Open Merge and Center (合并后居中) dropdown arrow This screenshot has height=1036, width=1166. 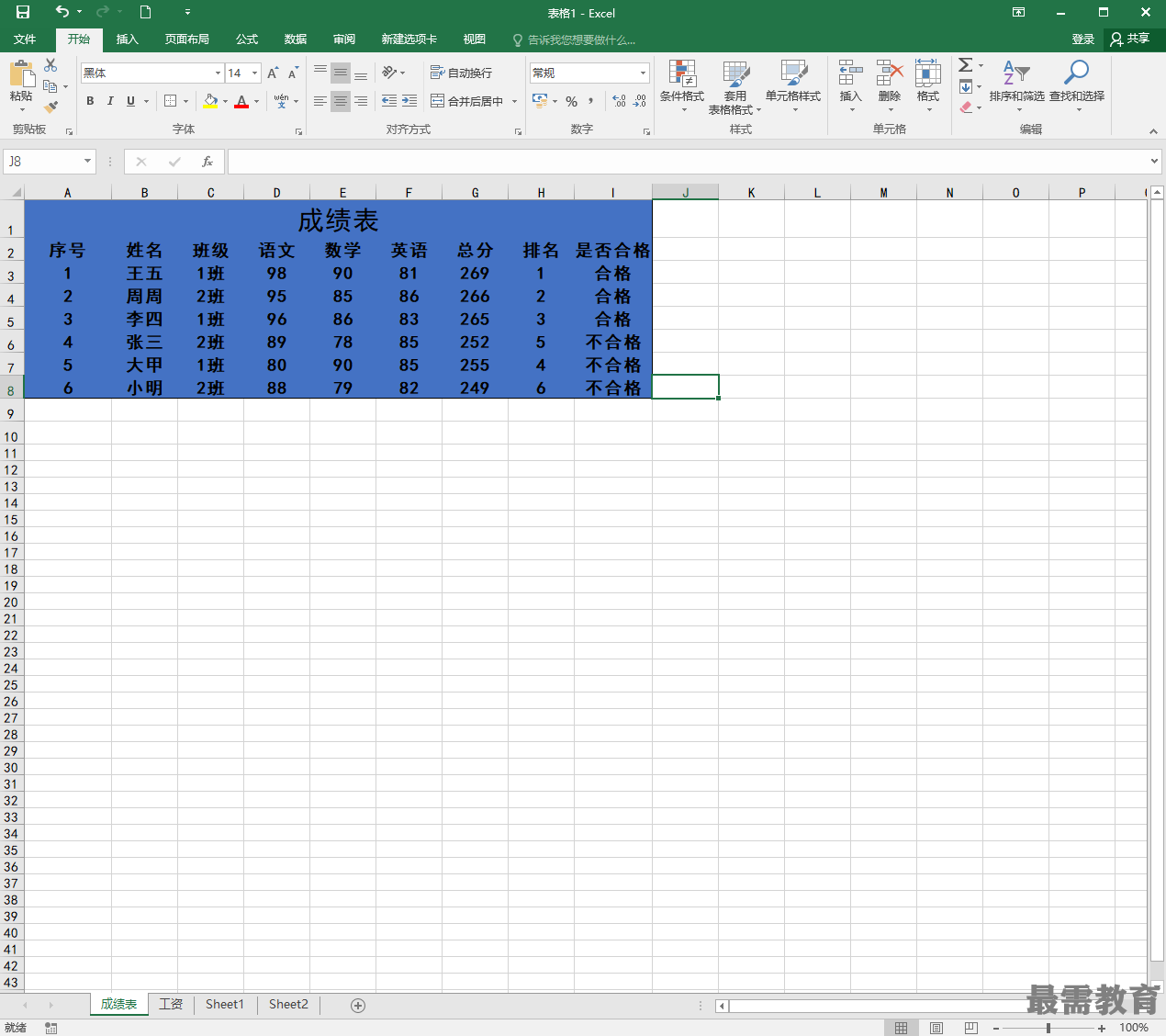click(x=514, y=101)
